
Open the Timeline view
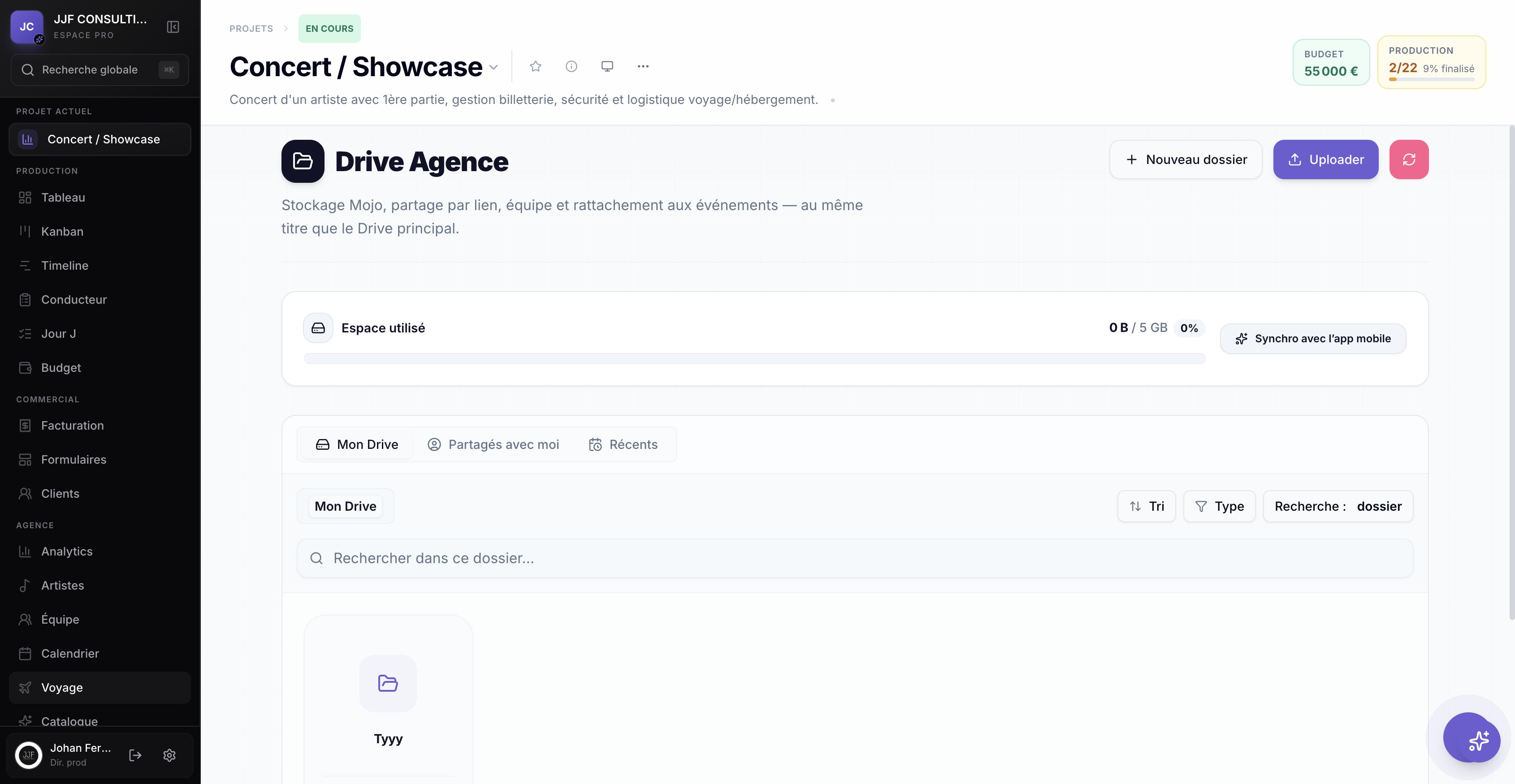click(x=100, y=266)
